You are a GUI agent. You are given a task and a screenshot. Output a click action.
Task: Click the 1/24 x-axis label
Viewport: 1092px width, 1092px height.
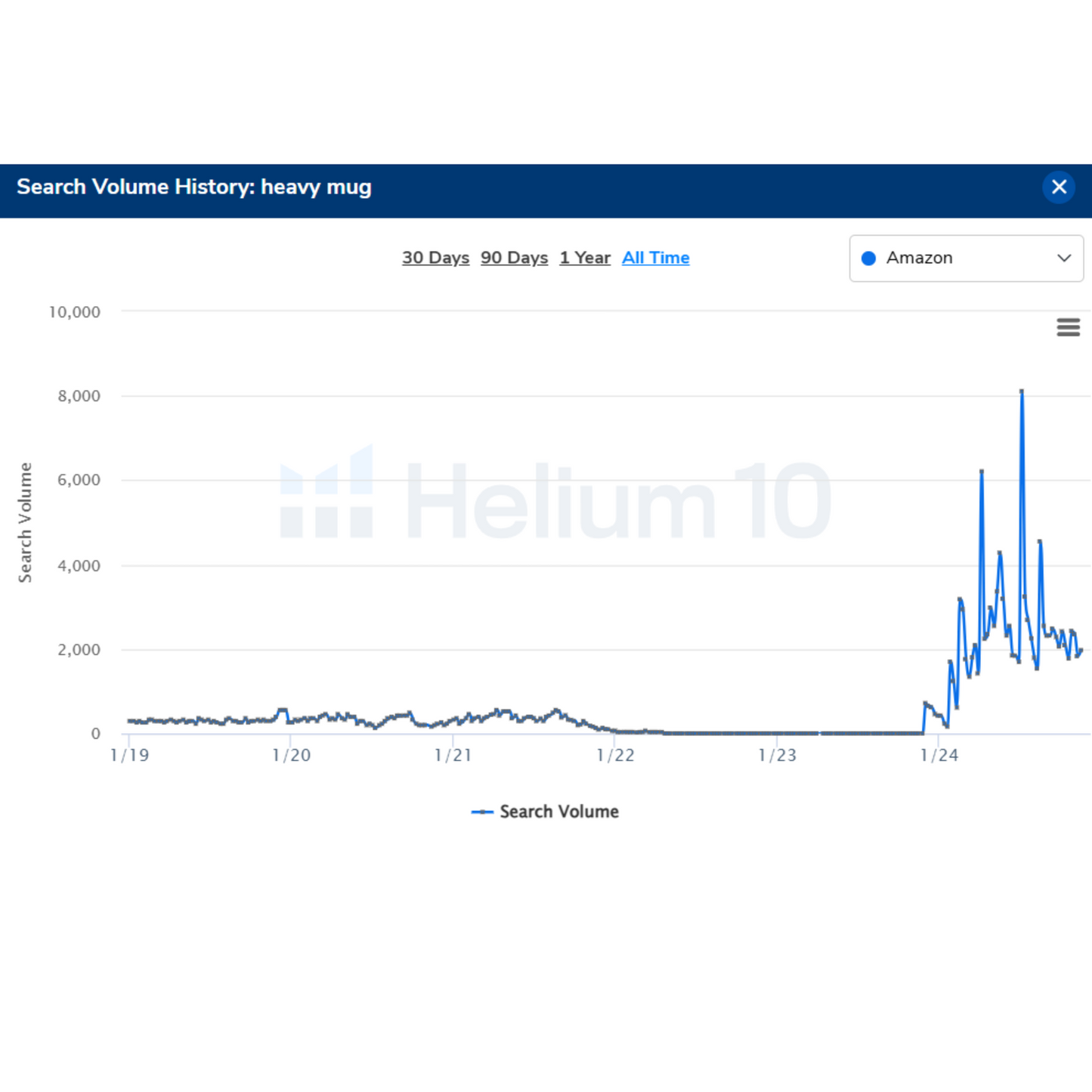click(x=939, y=755)
